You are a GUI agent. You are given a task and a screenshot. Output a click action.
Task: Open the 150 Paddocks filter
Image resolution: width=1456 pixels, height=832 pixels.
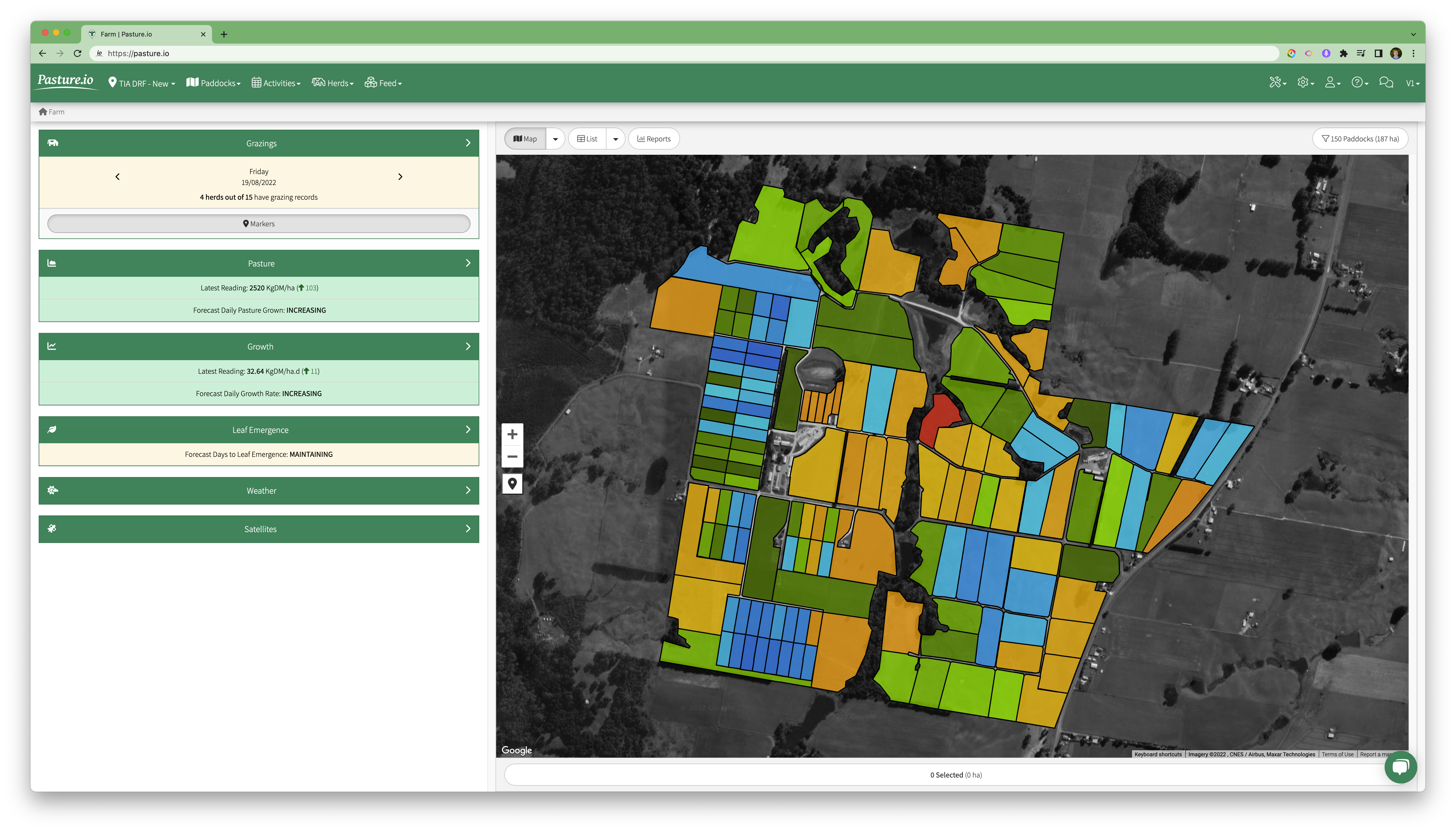(x=1360, y=139)
